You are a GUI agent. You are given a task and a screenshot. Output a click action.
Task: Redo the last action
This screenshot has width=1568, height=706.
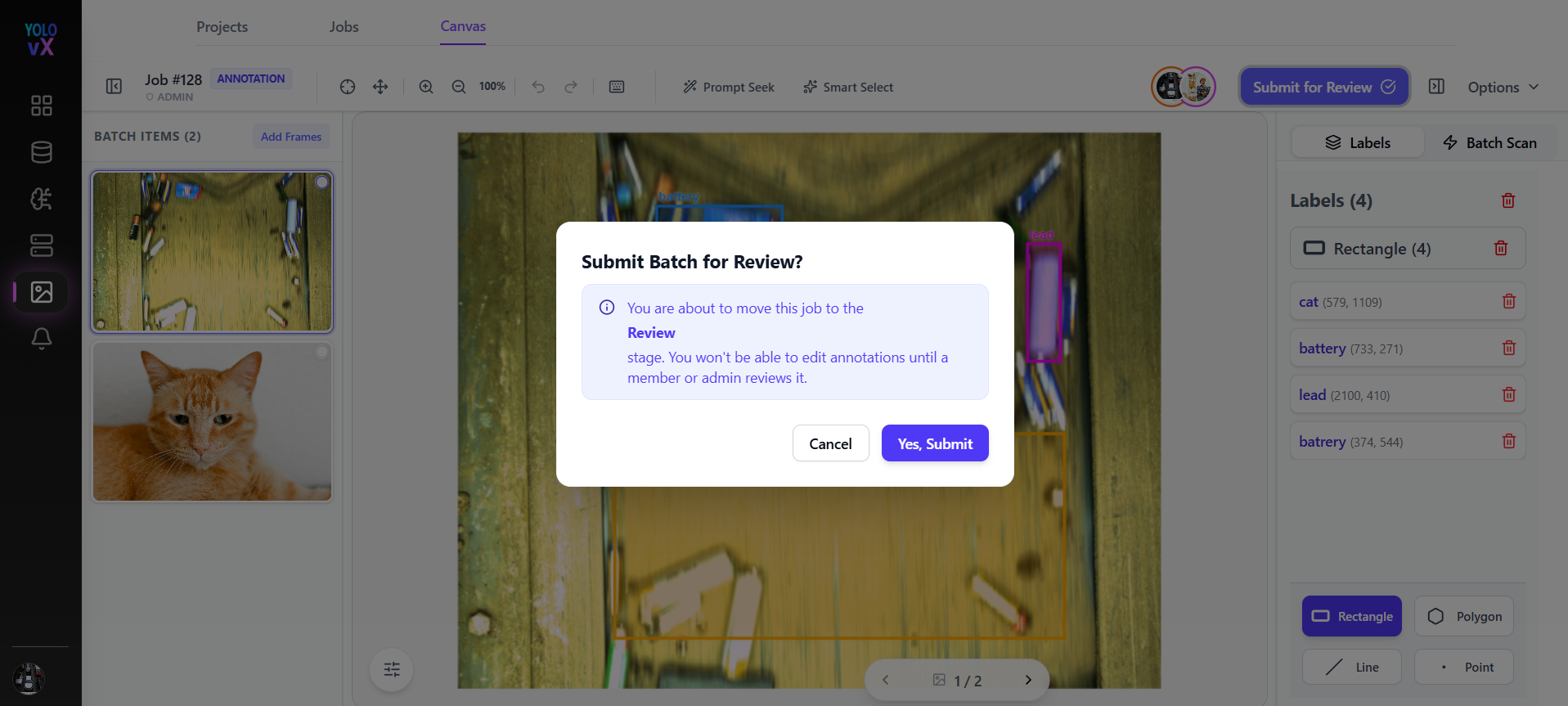[571, 87]
